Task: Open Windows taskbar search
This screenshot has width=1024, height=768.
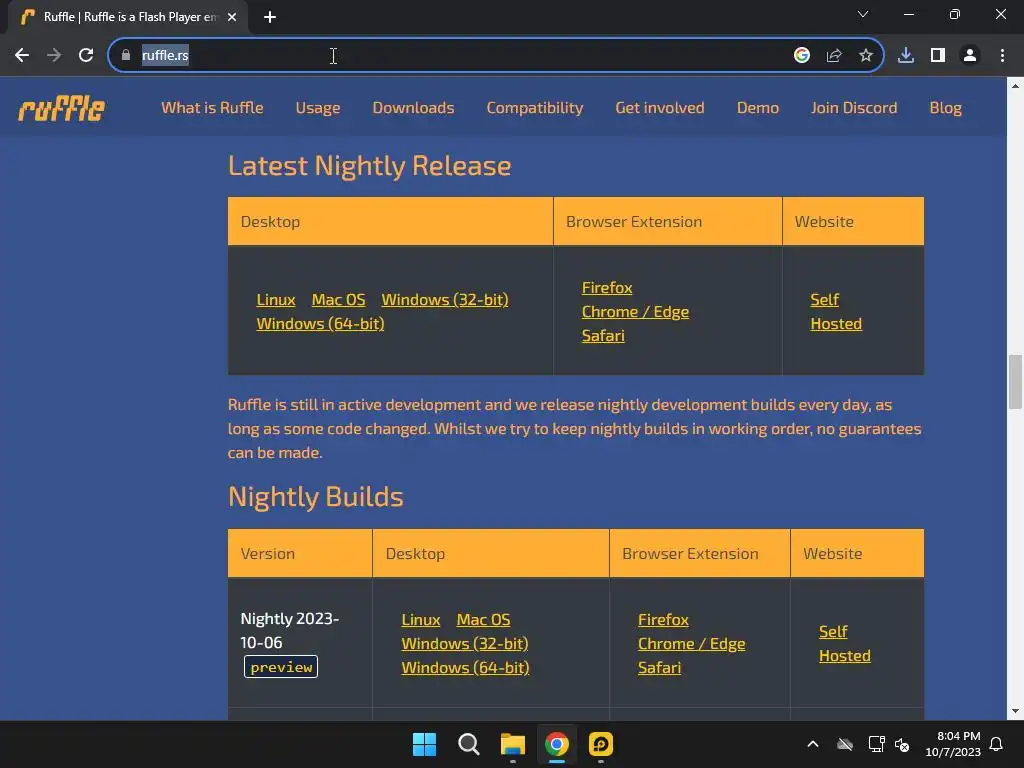Action: point(468,744)
